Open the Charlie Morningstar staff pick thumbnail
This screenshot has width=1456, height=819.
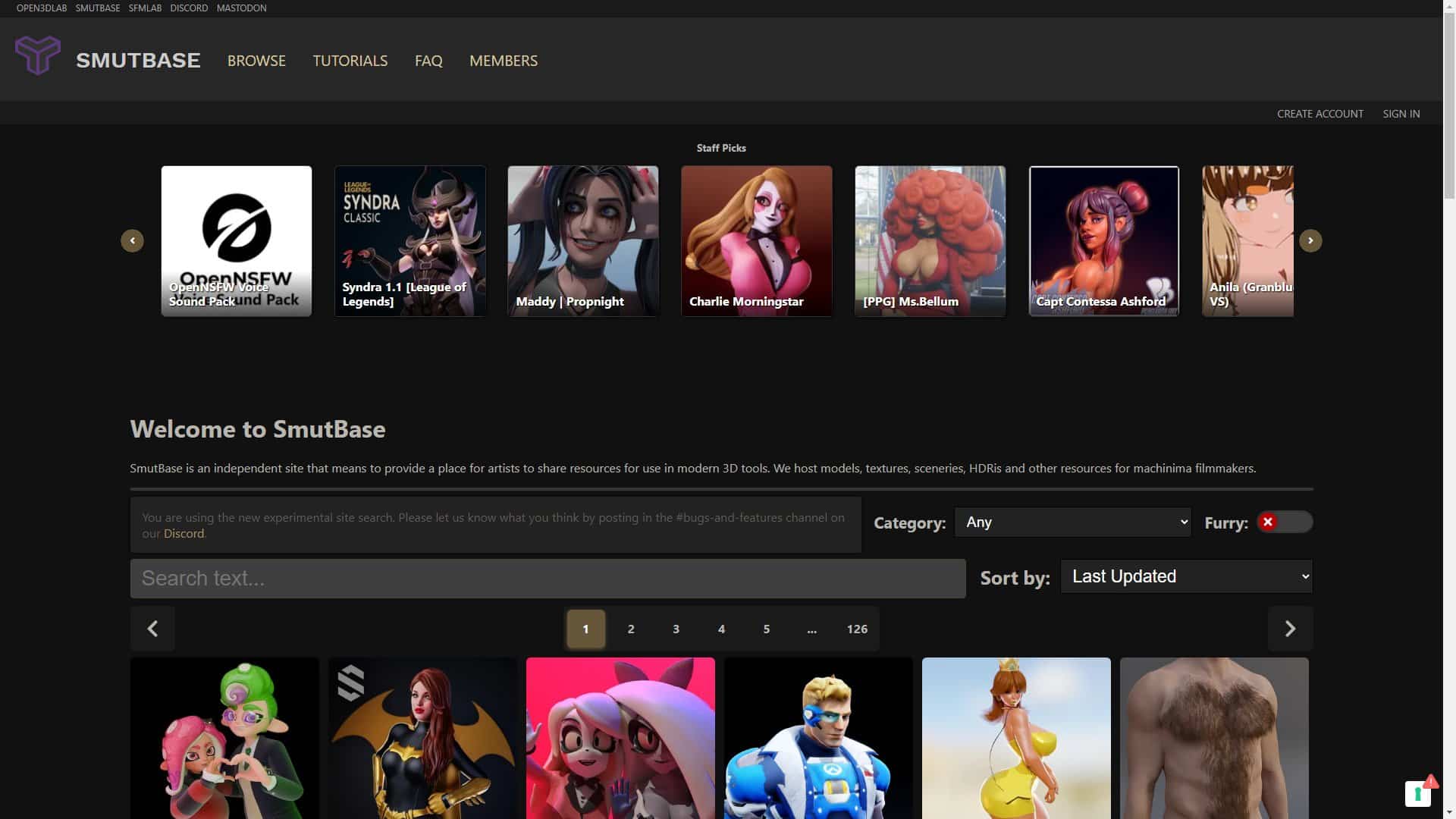[x=756, y=240]
